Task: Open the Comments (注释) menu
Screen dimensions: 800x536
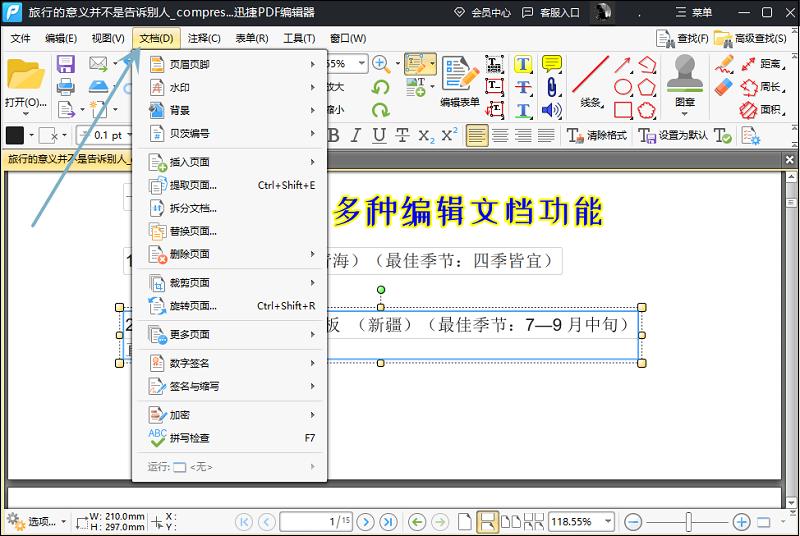Action: (x=203, y=38)
